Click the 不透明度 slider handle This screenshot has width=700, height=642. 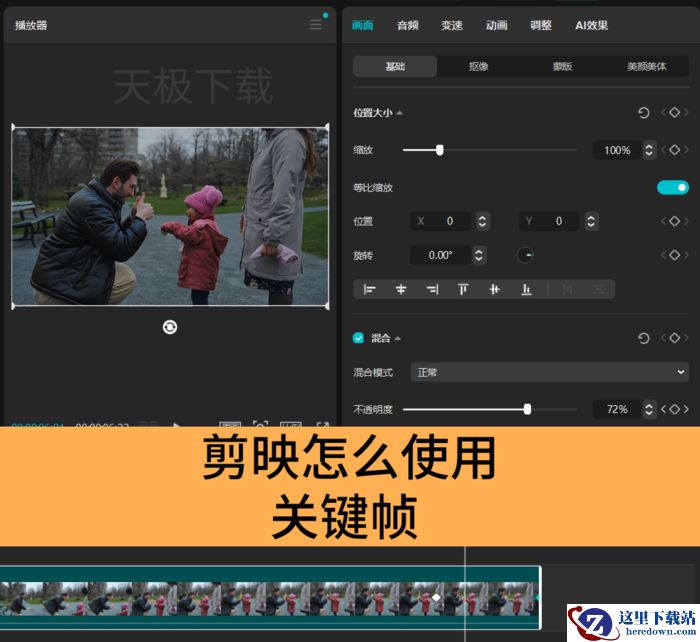(x=527, y=409)
